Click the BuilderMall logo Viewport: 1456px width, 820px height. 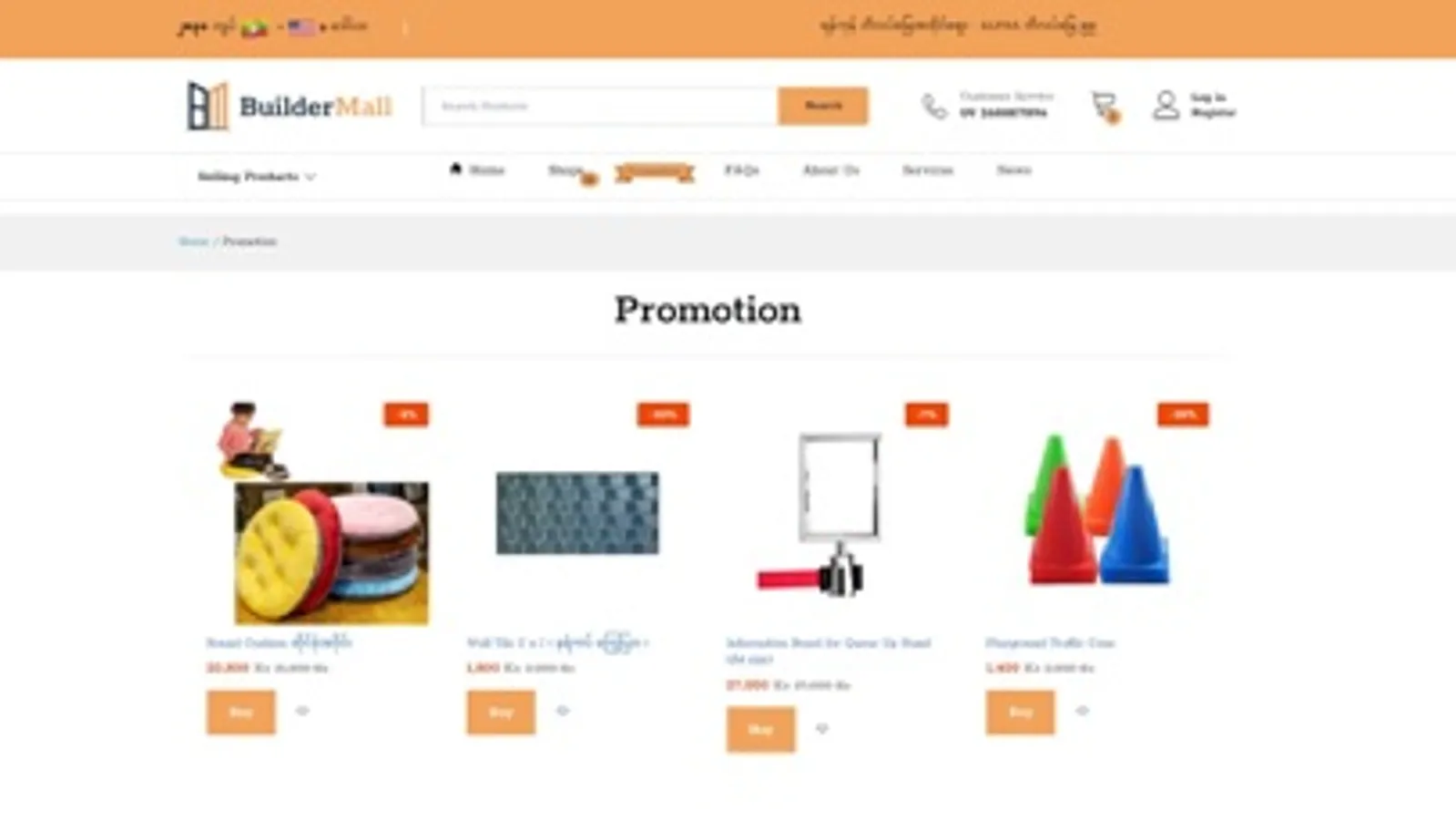[290, 106]
